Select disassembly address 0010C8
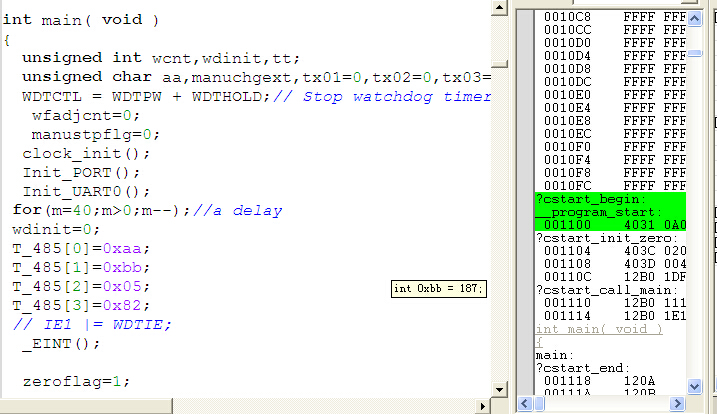 (x=567, y=17)
